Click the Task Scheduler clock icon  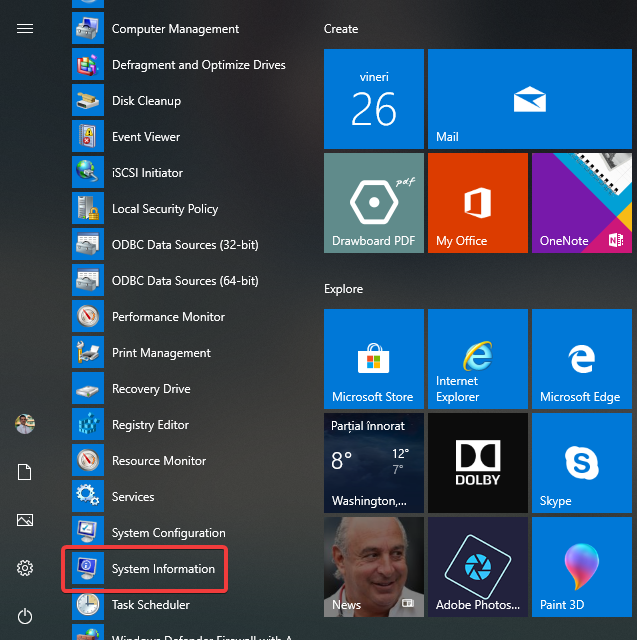[88, 604]
